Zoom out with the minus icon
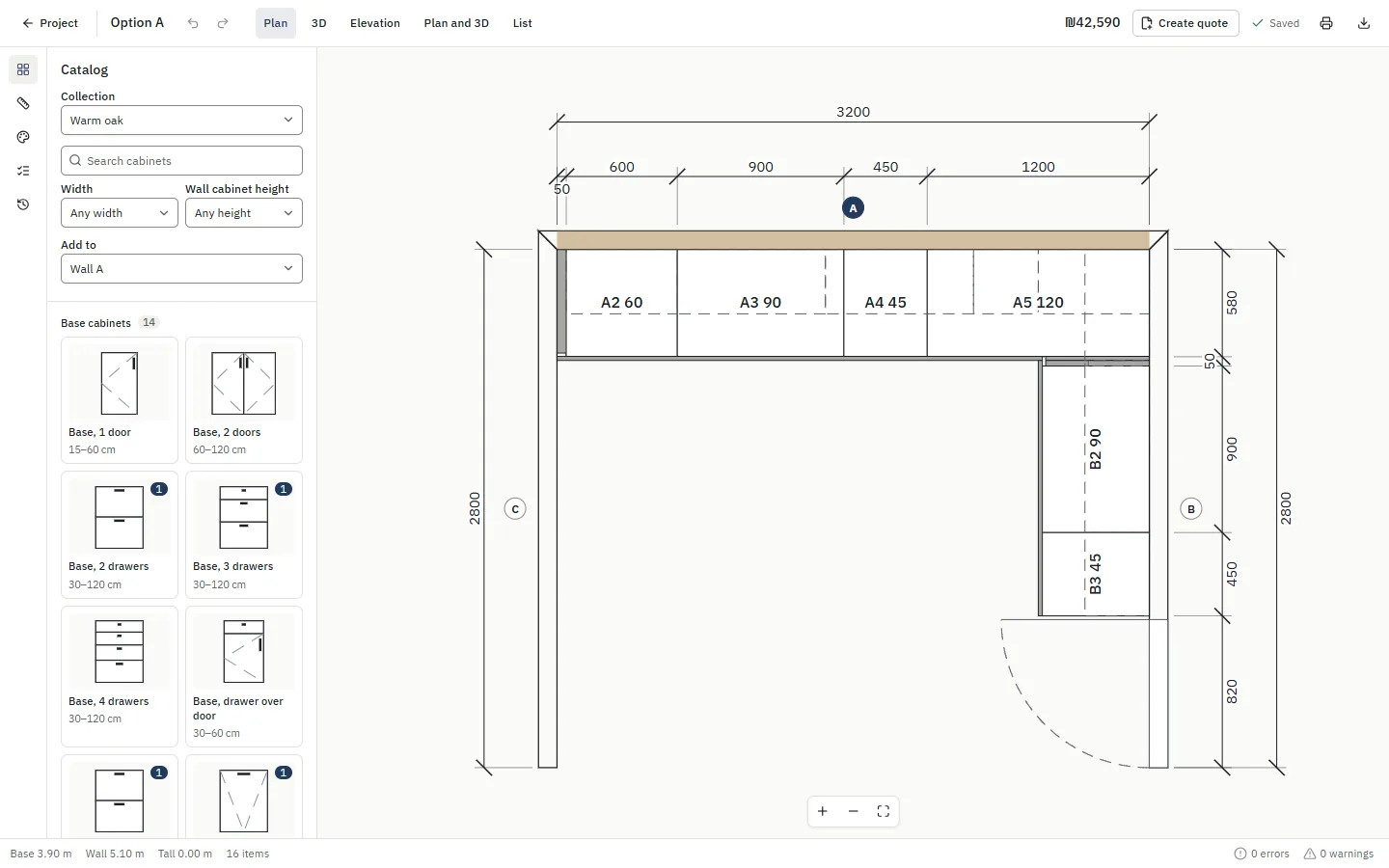Viewport: 1389px width, 868px height. [853, 811]
